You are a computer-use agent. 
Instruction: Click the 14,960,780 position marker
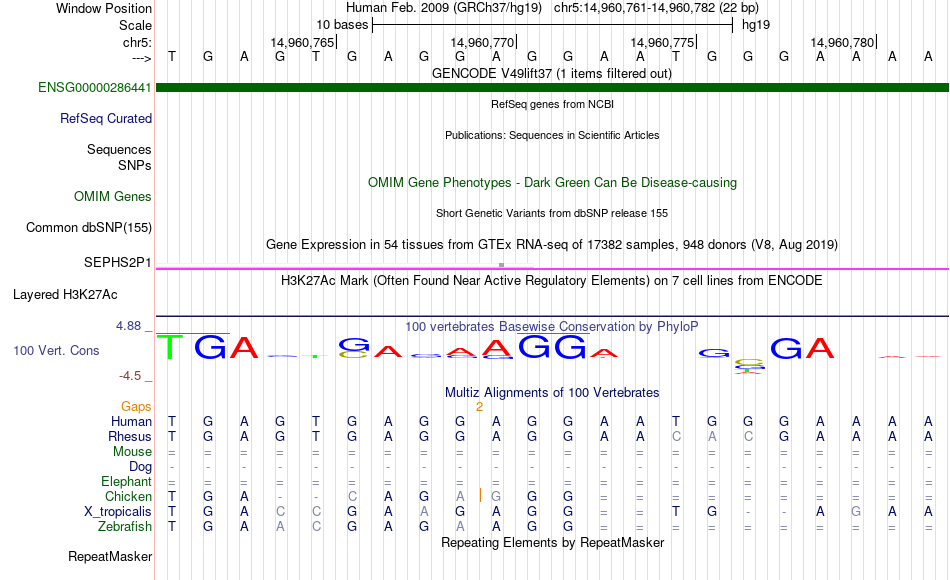pos(843,42)
